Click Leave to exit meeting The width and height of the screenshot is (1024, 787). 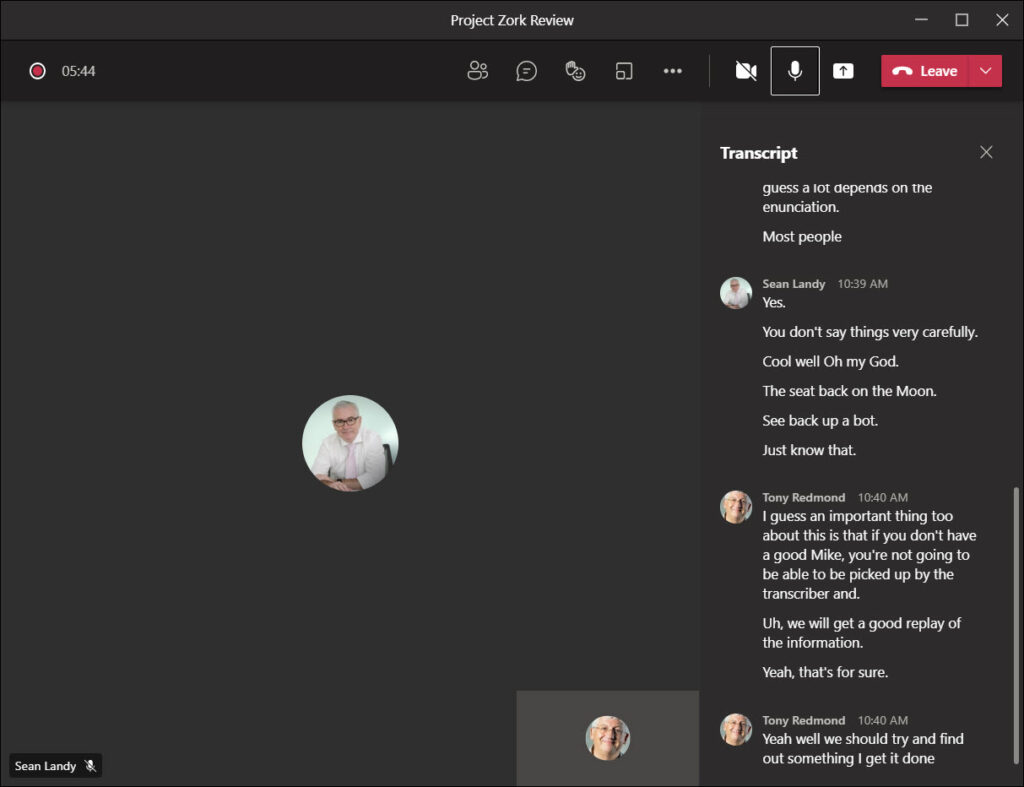coord(925,71)
